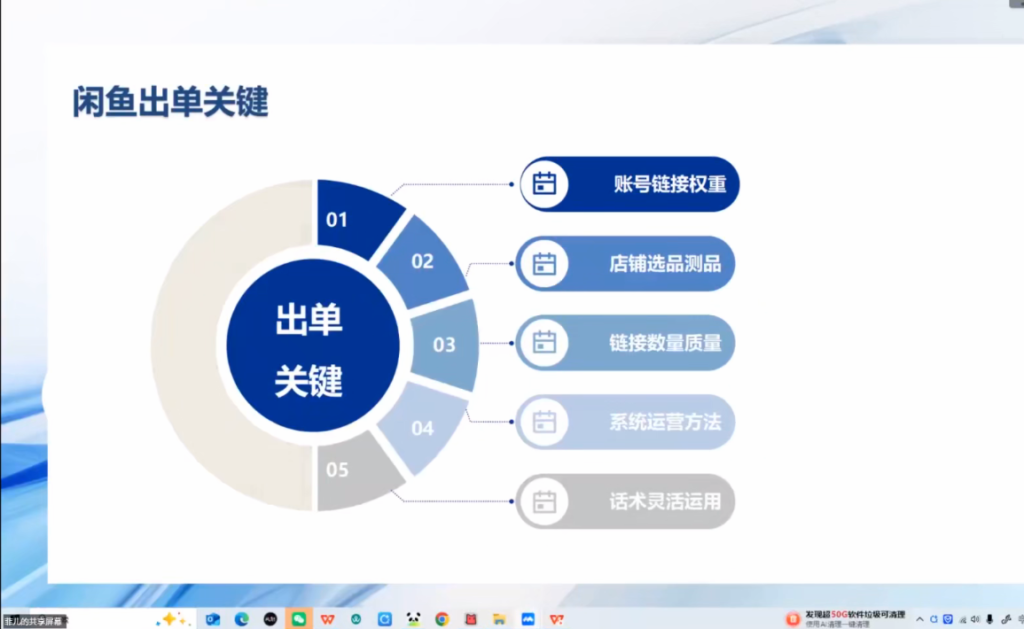The image size is (1024, 629).
Task: Open the blue meeting app taskbar icon
Action: (528, 619)
